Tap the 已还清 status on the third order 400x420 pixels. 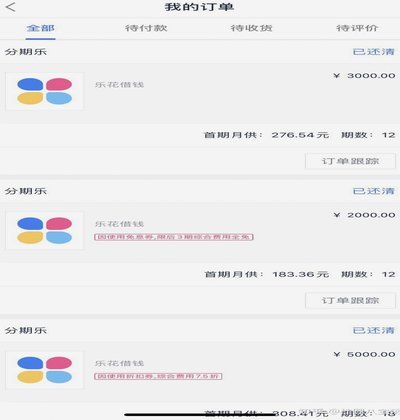click(374, 331)
